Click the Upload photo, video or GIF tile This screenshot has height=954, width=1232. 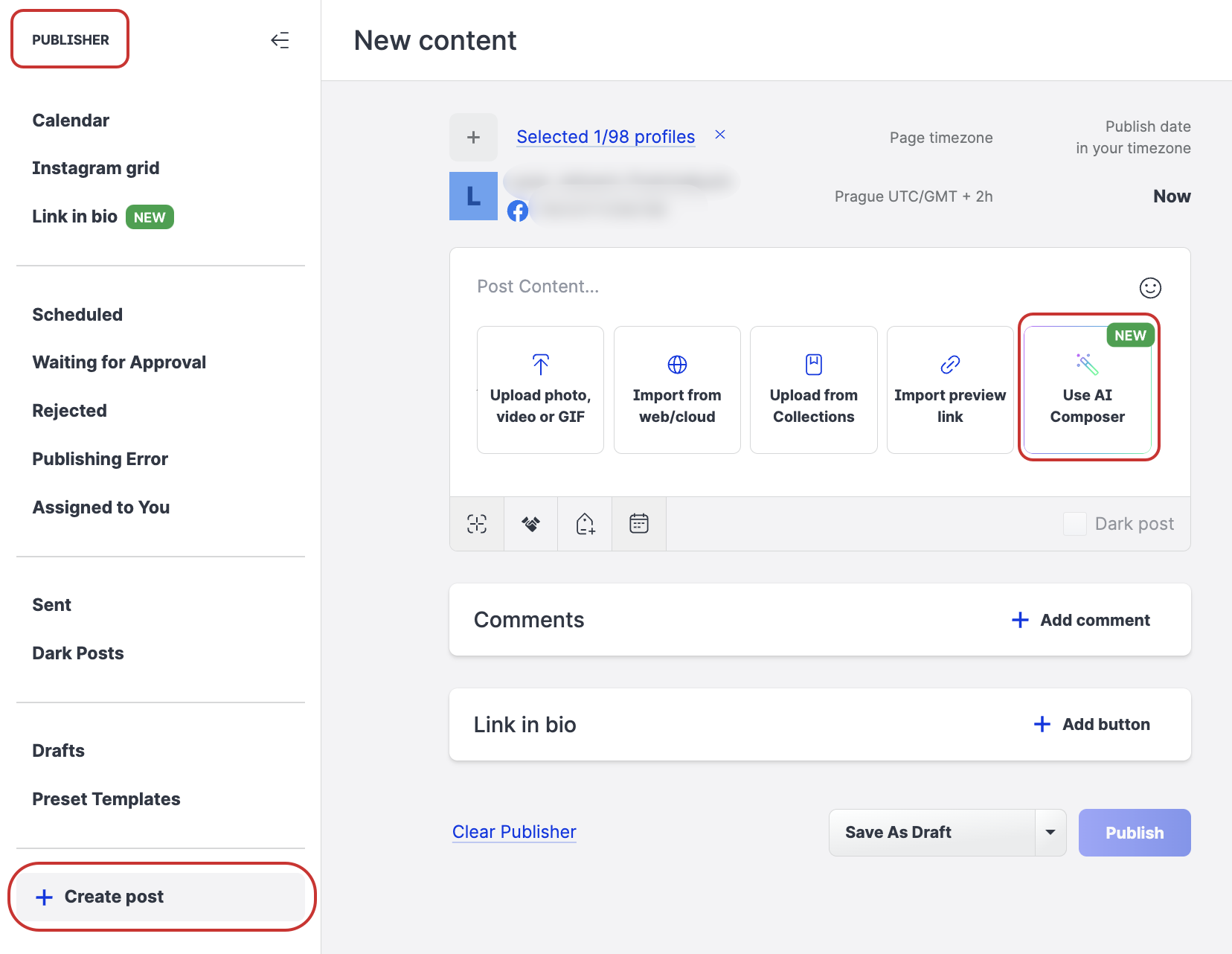coord(540,390)
